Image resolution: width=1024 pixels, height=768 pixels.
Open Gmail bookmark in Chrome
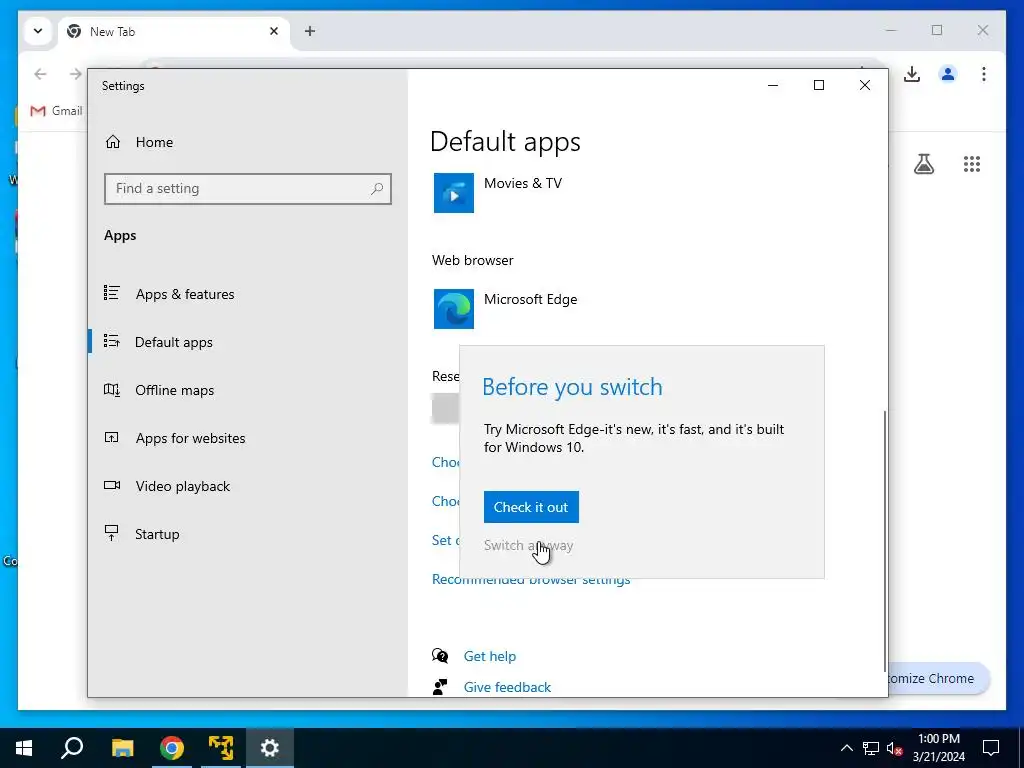click(x=57, y=111)
